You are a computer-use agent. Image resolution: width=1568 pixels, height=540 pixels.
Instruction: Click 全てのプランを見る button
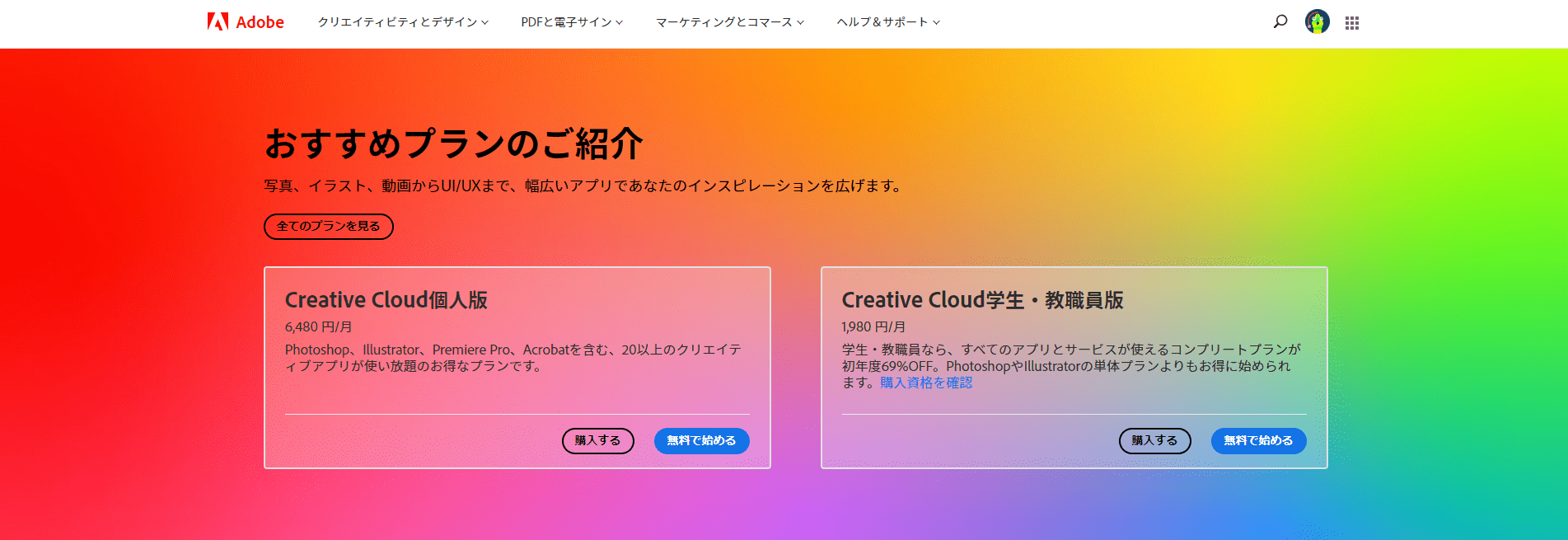pos(329,227)
